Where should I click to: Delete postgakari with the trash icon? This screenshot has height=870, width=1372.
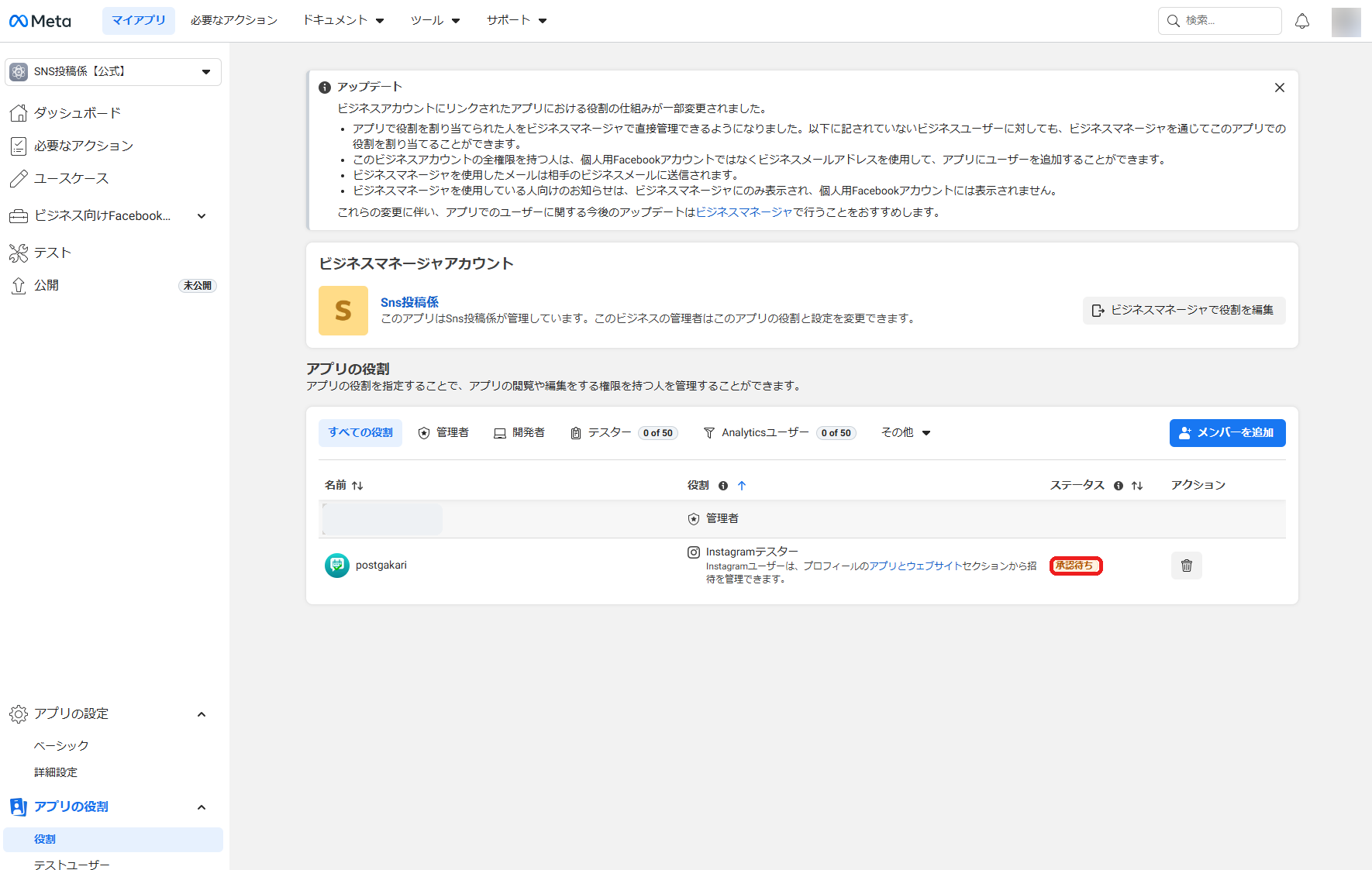click(x=1187, y=566)
